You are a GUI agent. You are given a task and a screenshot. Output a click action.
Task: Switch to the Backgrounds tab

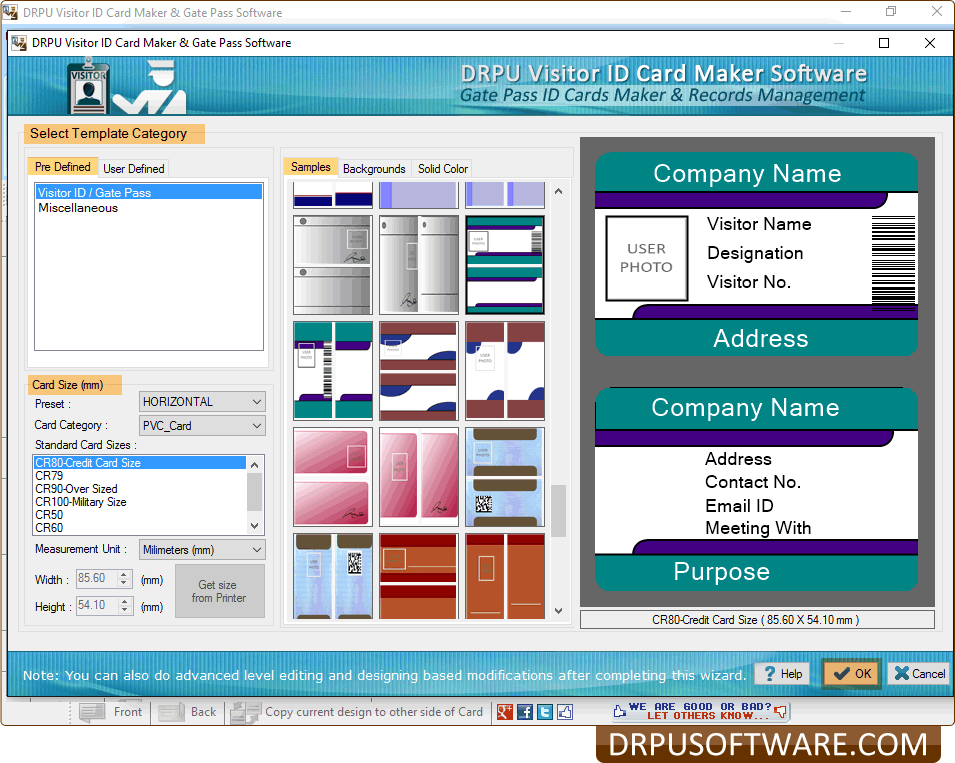(374, 168)
